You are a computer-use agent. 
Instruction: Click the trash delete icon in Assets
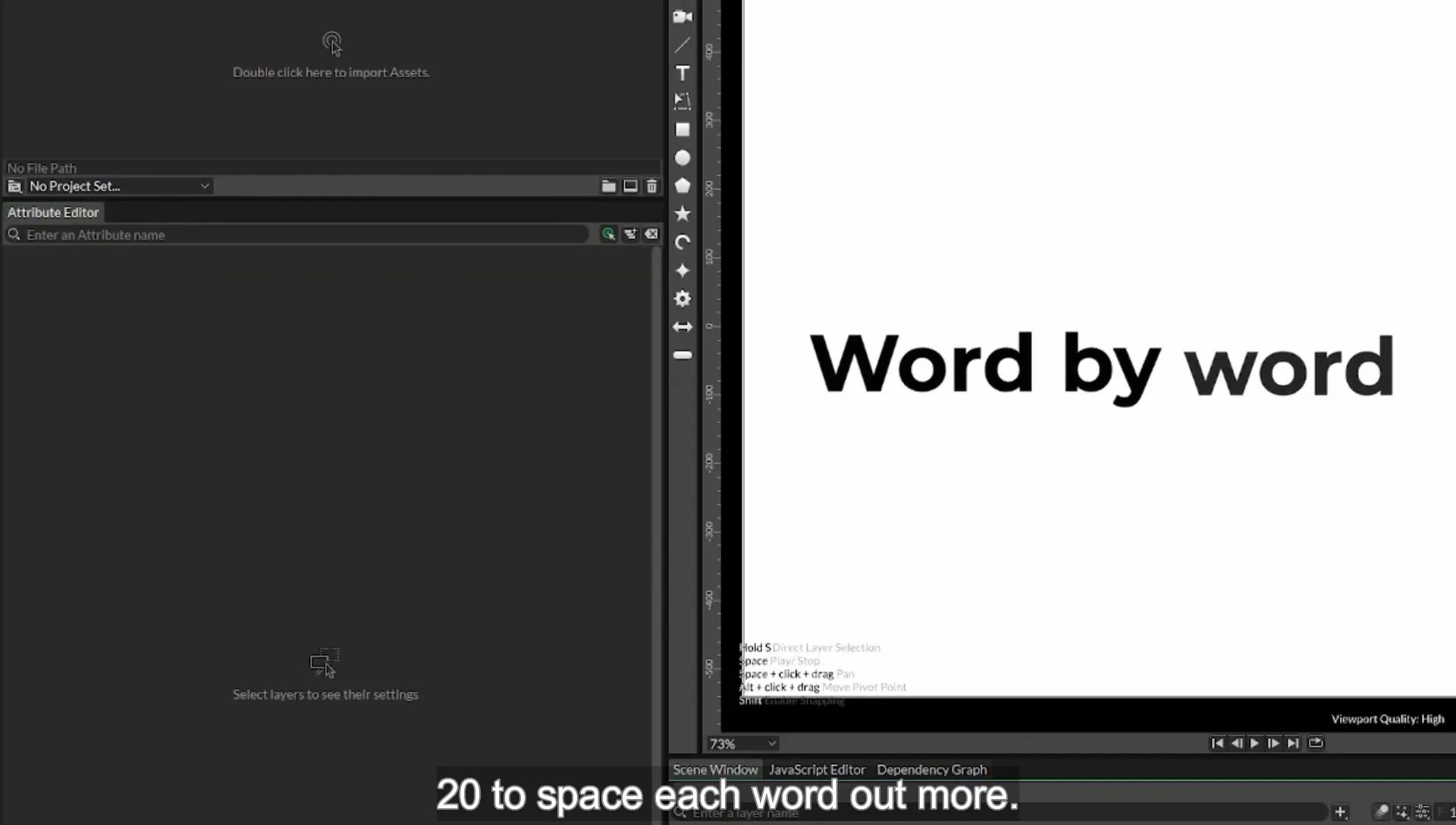[x=651, y=186]
